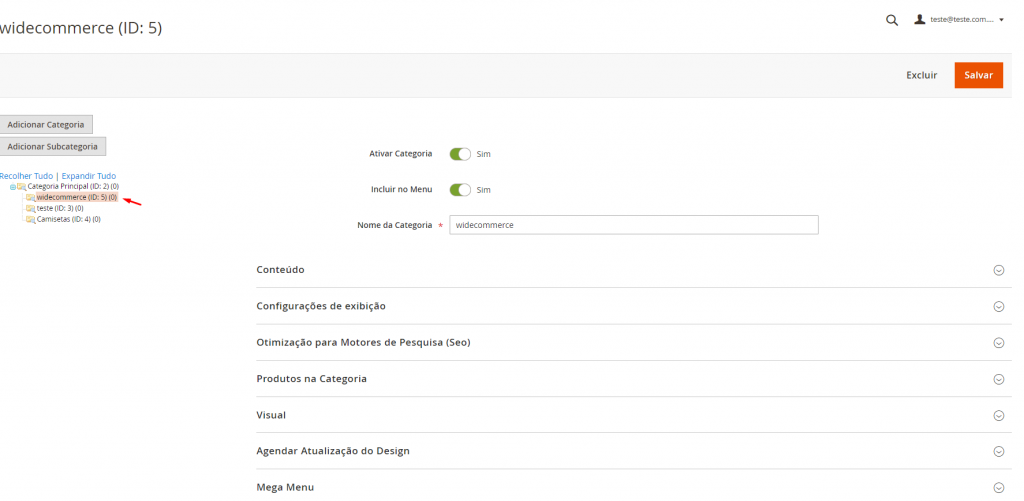Screen dimensions: 1024x501
Task: Open the teste@teste.com account dropdown arrow
Action: point(1001,20)
